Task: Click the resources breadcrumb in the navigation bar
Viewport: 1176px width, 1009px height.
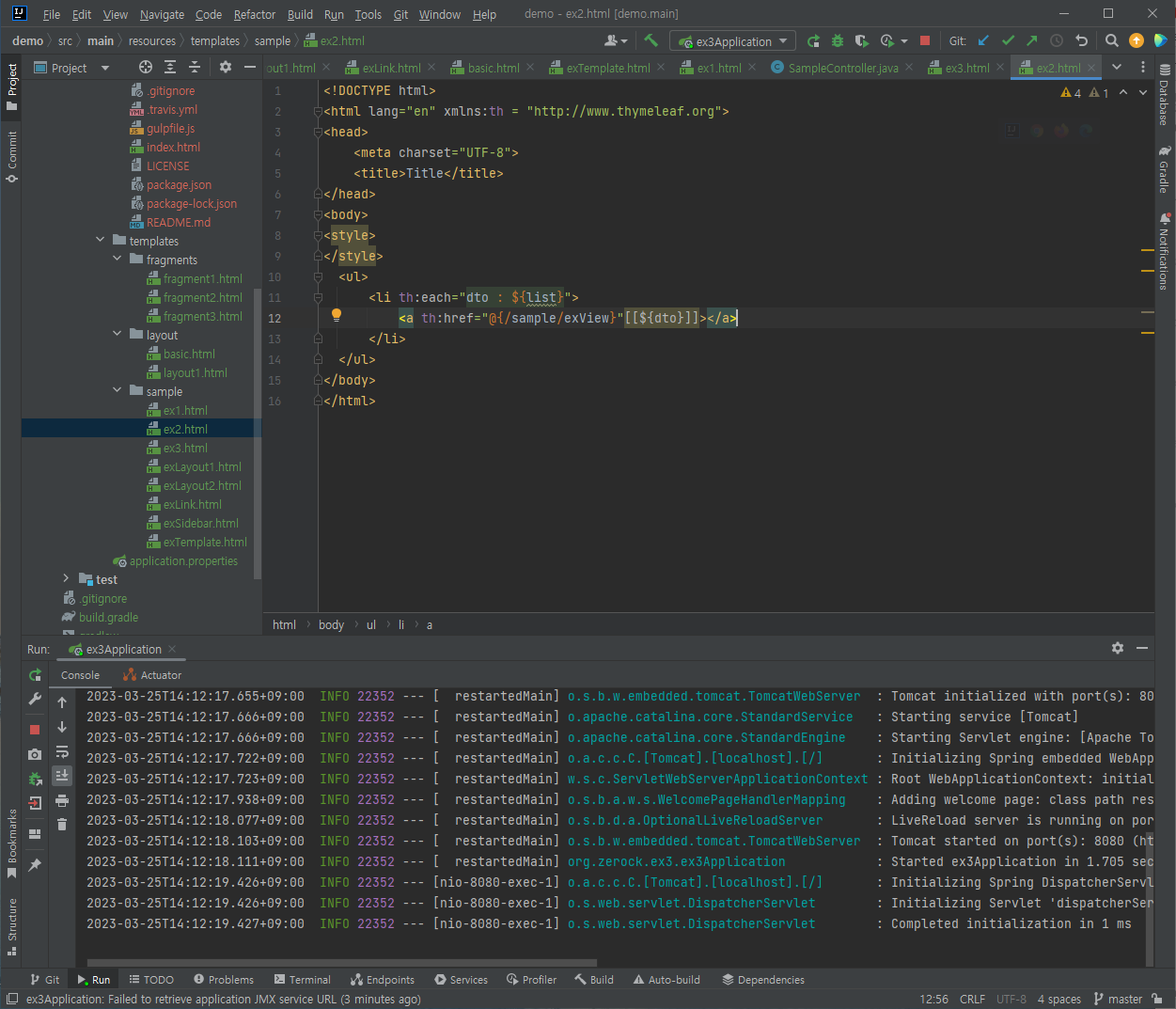Action: 152,40
